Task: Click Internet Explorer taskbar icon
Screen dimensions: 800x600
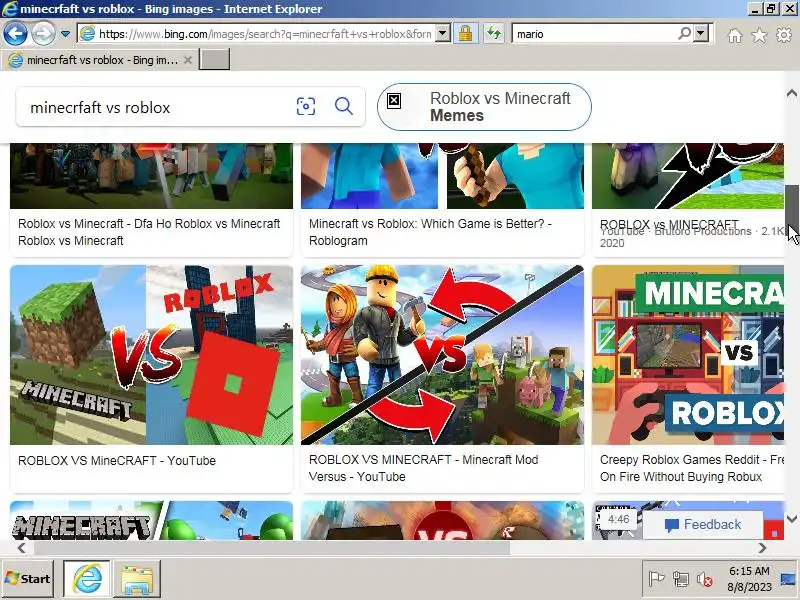Action: (x=87, y=579)
